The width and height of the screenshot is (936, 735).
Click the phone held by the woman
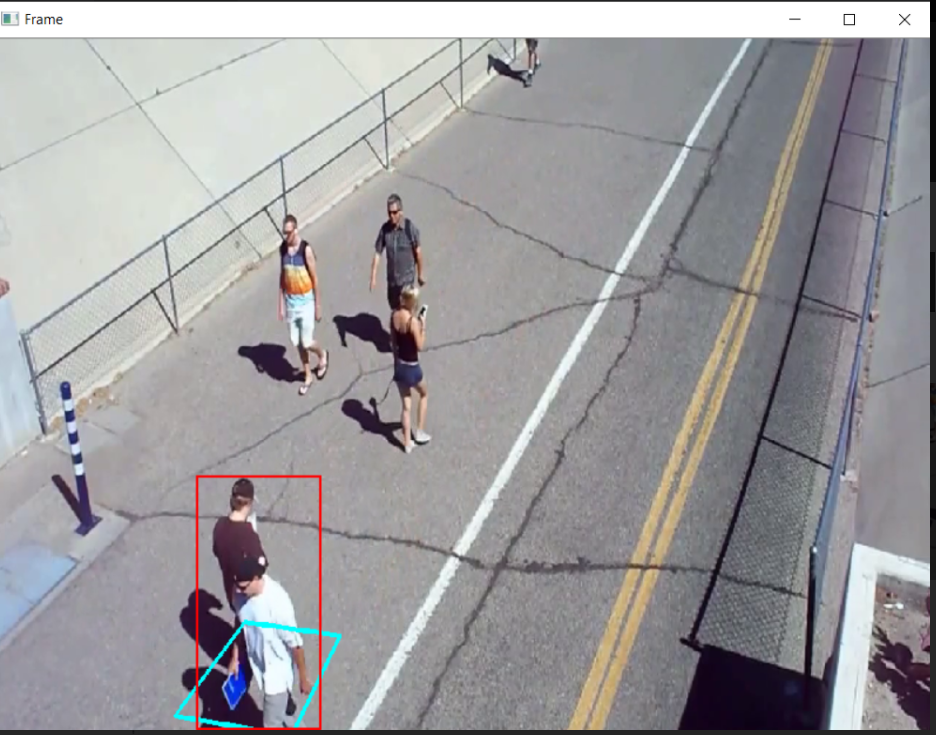click(x=423, y=311)
